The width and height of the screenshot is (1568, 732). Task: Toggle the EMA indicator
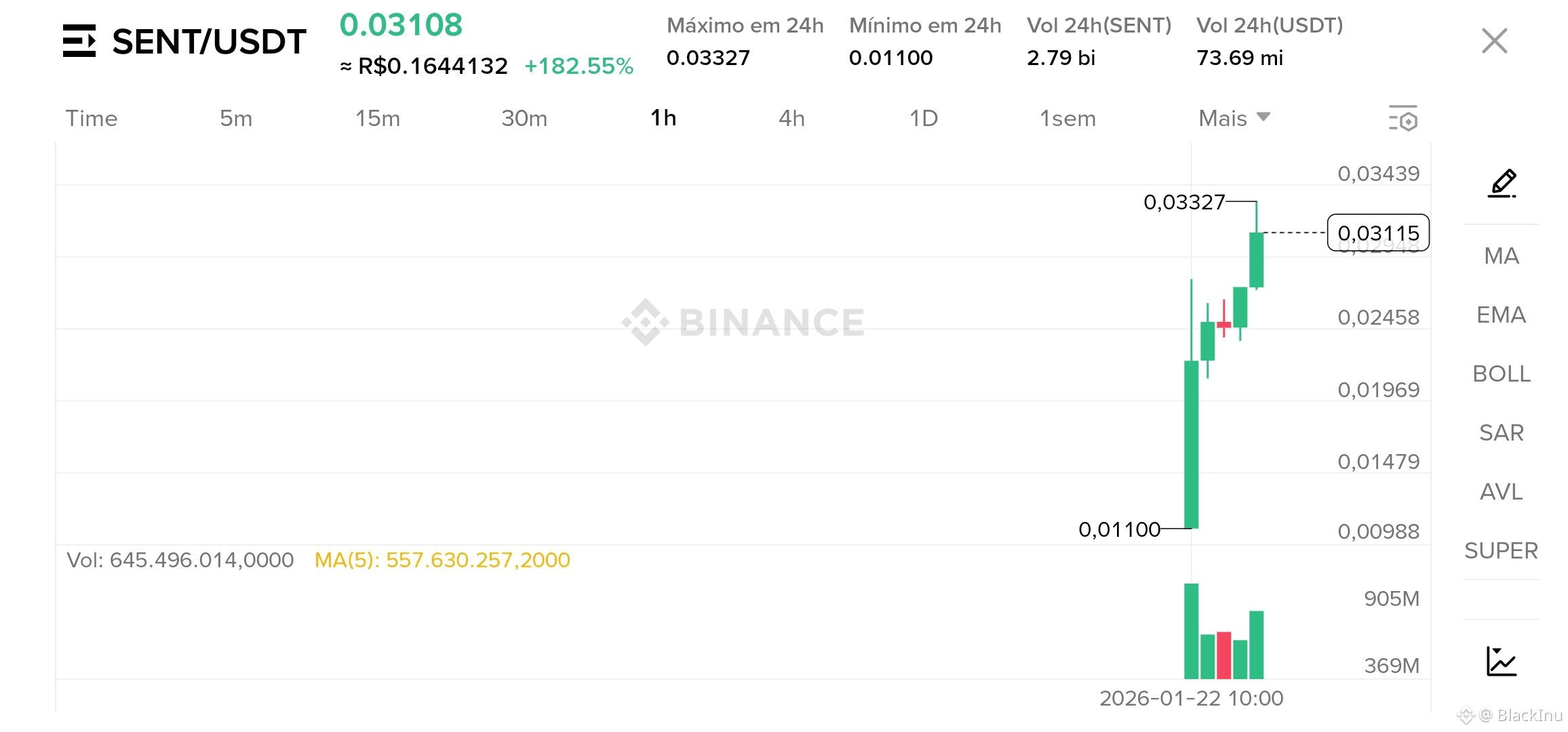point(1502,314)
